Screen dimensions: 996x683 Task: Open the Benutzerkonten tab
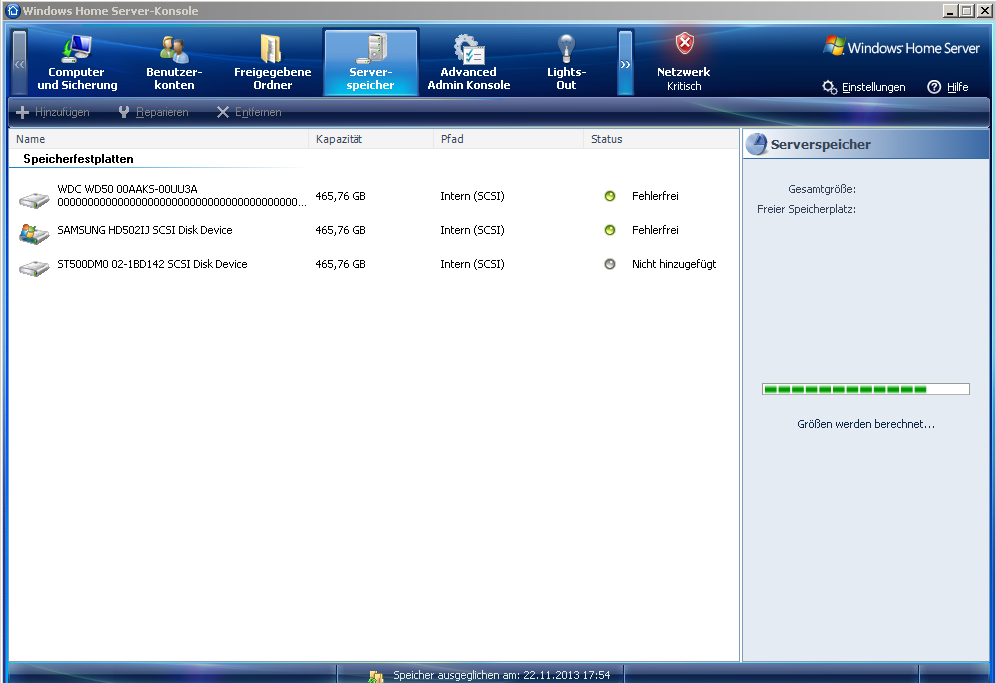tap(174, 62)
